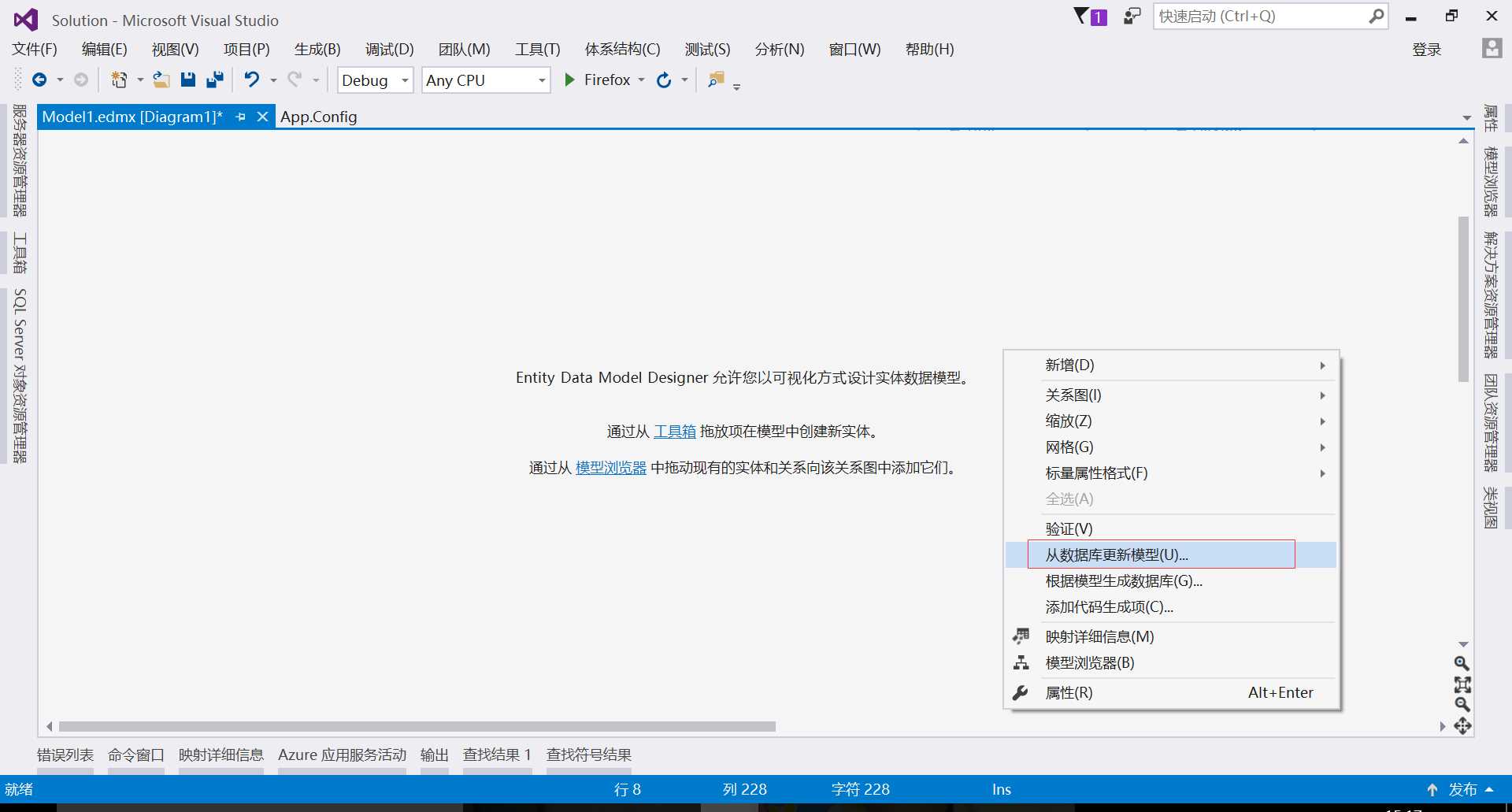The image size is (1512, 812).
Task: Expand the 缩放(Z) submenu
Action: point(1171,421)
